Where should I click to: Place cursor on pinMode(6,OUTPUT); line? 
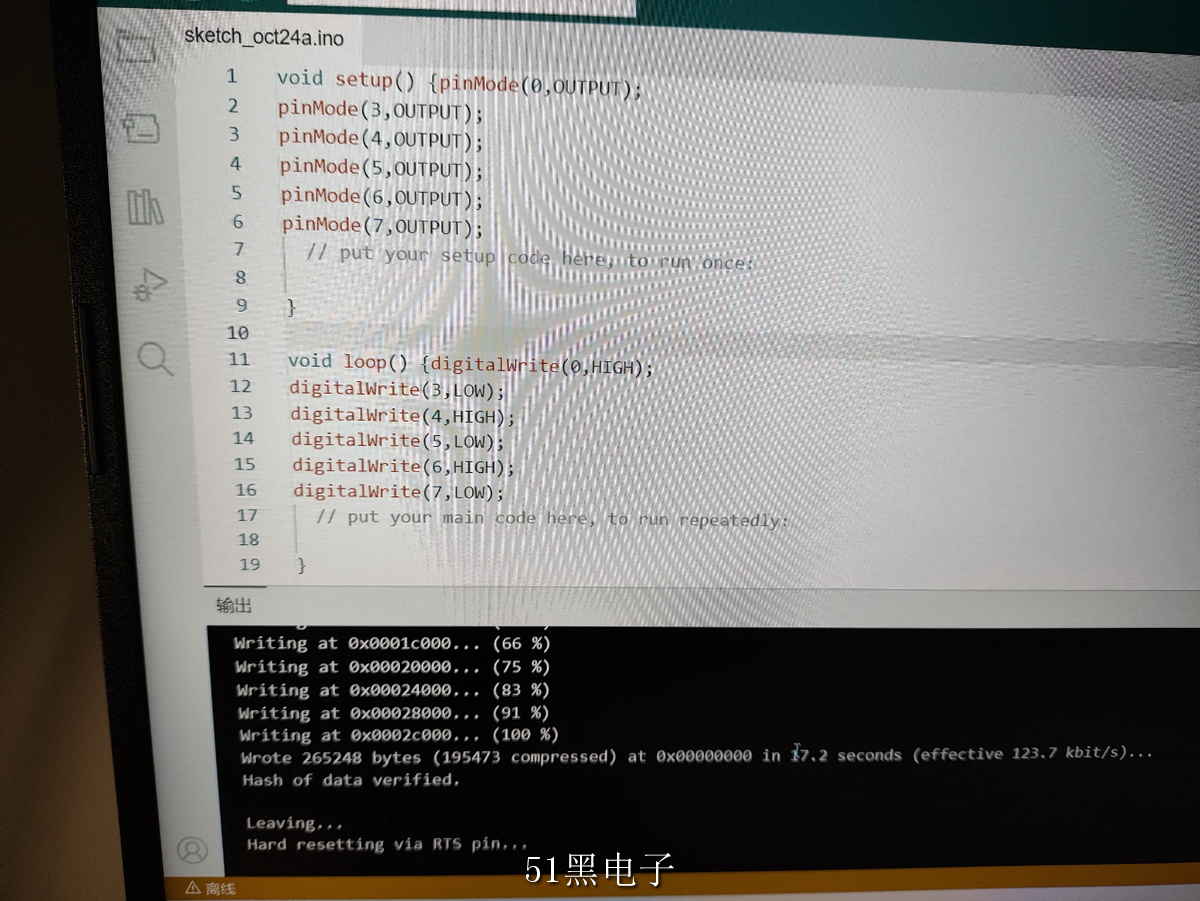[382, 196]
